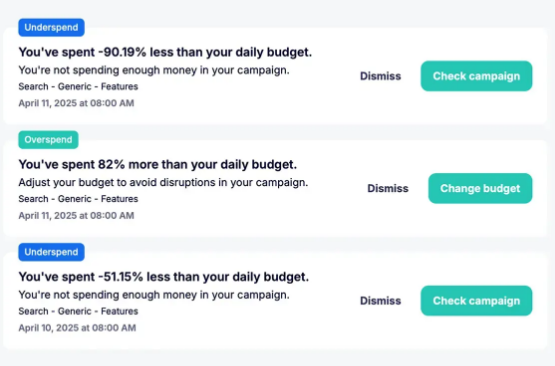Check campaign for the -51.15% underspend alert
The image size is (555, 366).
click(x=476, y=301)
